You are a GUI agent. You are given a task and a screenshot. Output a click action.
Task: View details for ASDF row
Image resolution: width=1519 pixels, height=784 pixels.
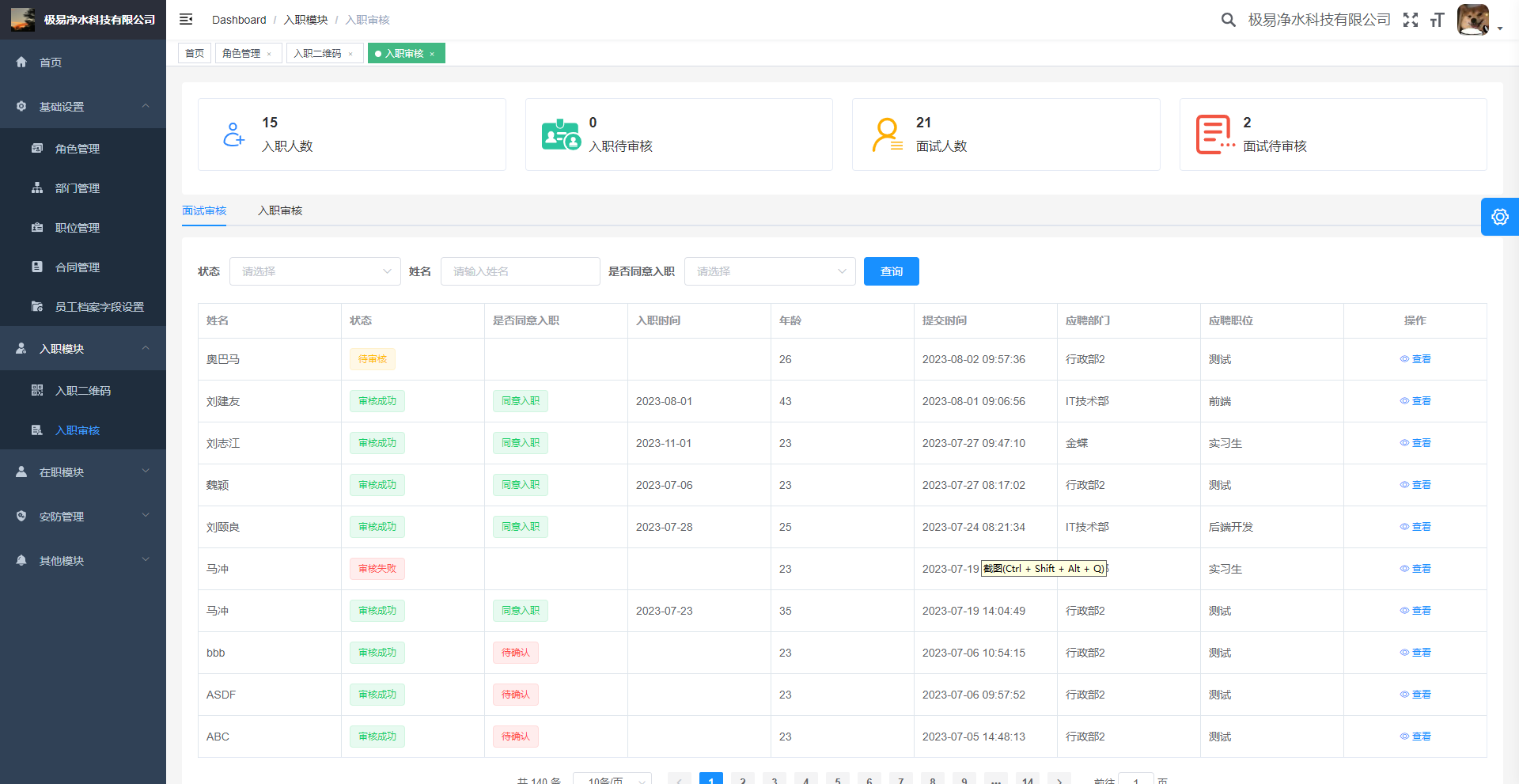pos(1415,695)
